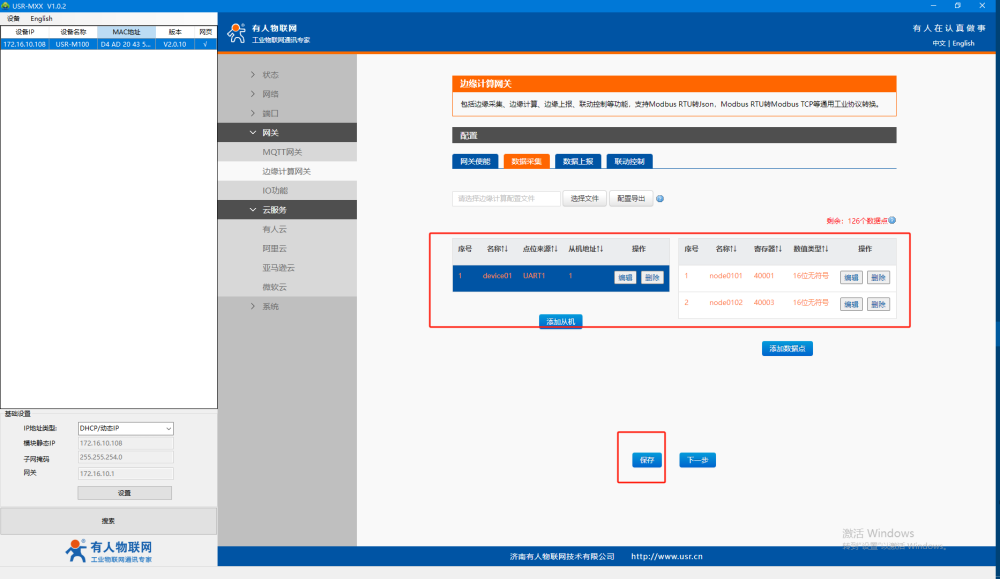Click the help icon next to remaining data points
Screen dimensions: 1000x579
[892, 220]
